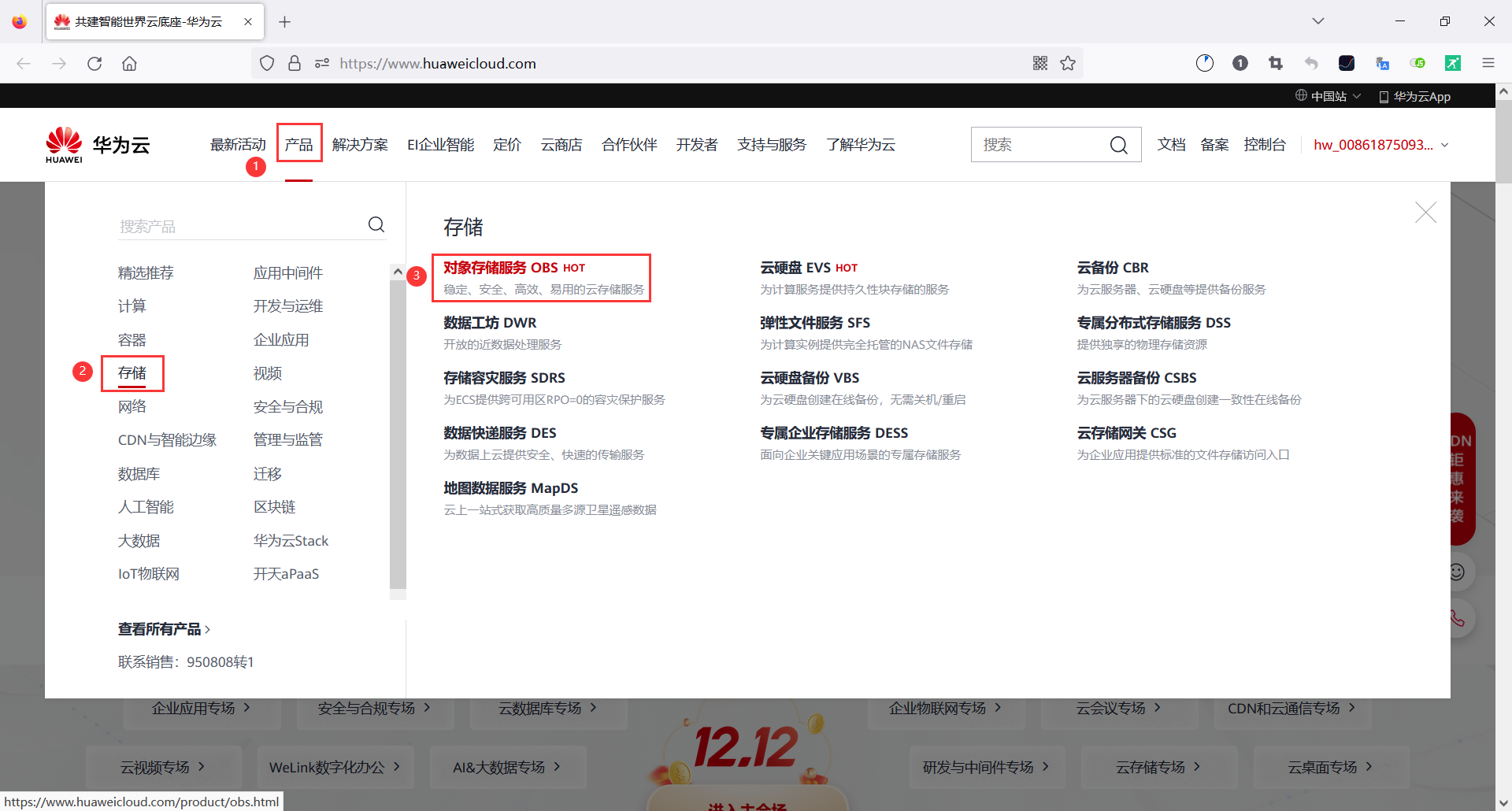Image resolution: width=1512 pixels, height=811 pixels.
Task: Click the browser home icon
Action: [x=129, y=63]
